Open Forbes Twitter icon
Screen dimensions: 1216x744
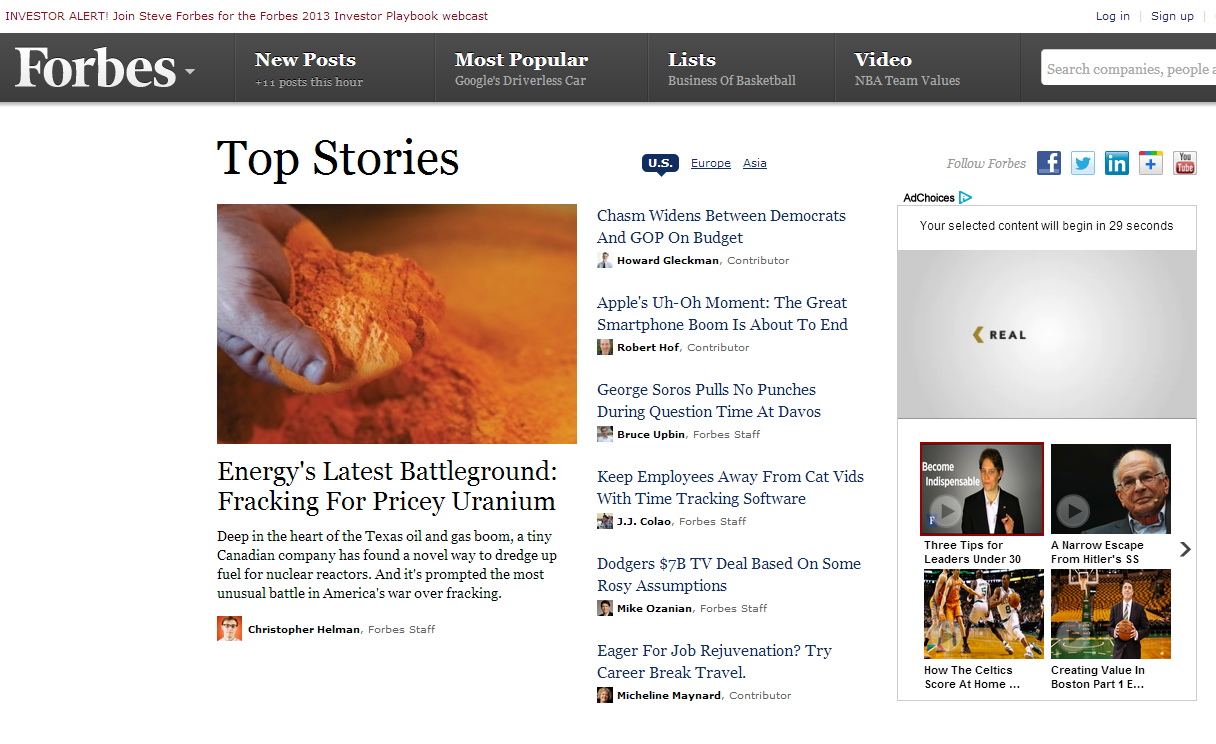click(1083, 163)
